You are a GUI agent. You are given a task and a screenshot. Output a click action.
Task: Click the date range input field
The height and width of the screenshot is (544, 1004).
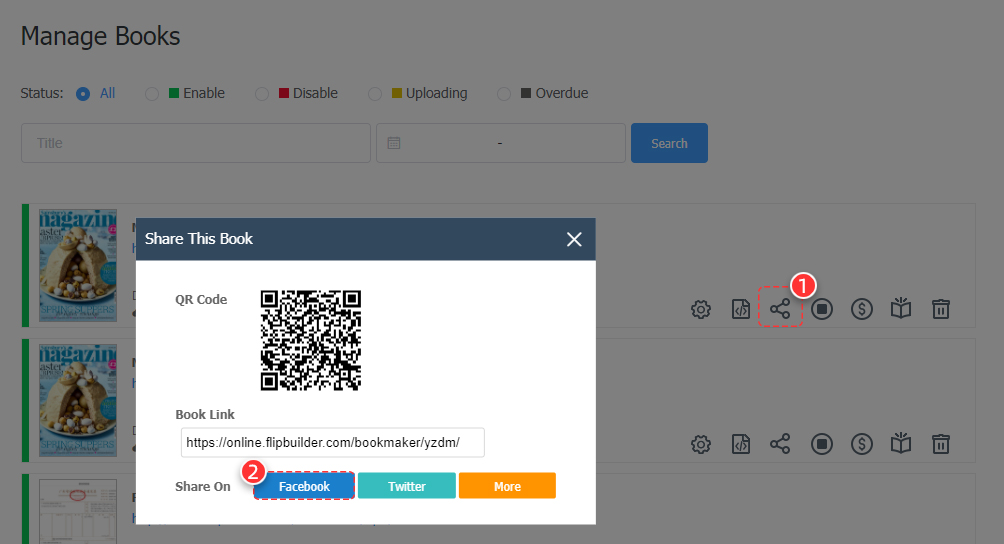coord(501,143)
